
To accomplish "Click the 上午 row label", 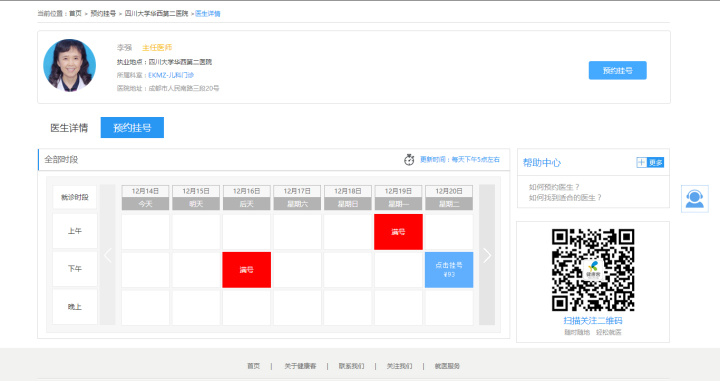I will (75, 231).
